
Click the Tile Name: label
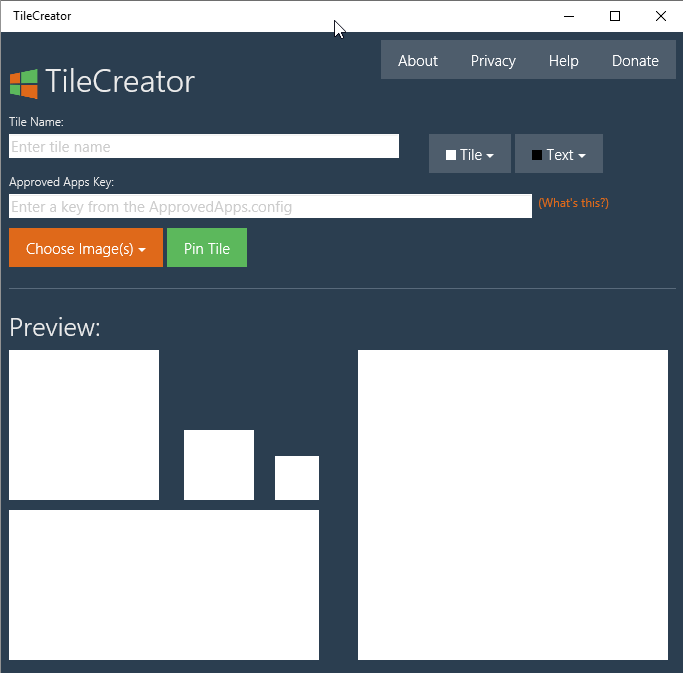(36, 122)
